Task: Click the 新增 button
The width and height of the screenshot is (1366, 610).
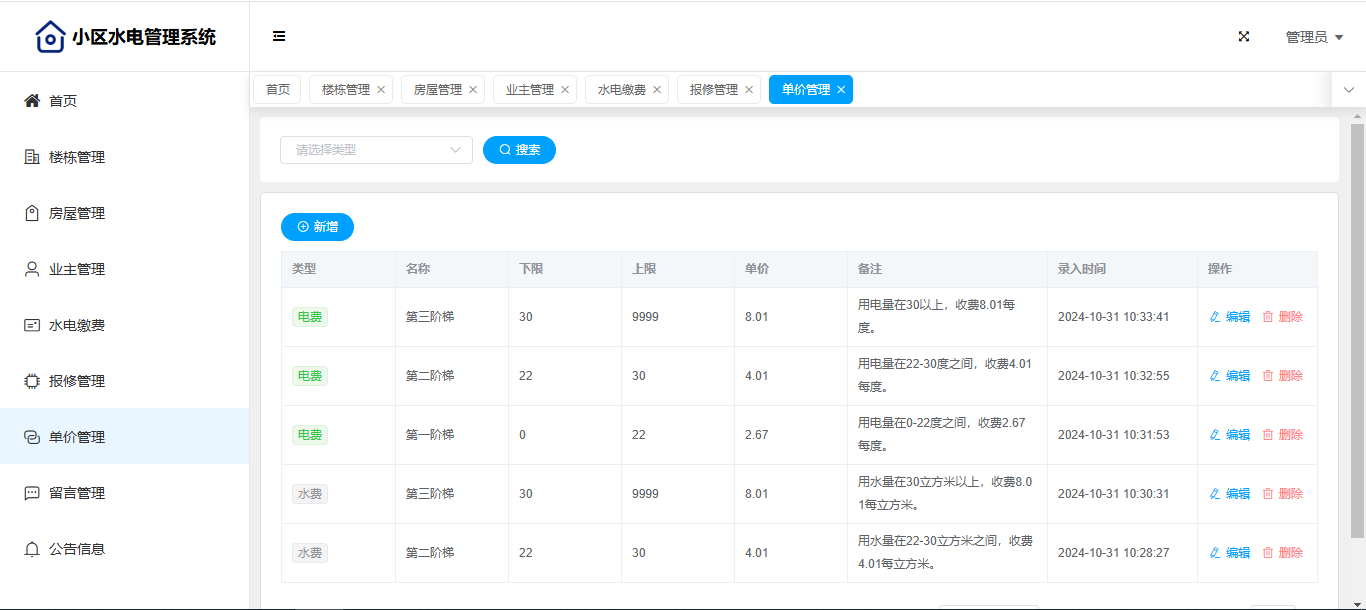Action: pos(317,227)
